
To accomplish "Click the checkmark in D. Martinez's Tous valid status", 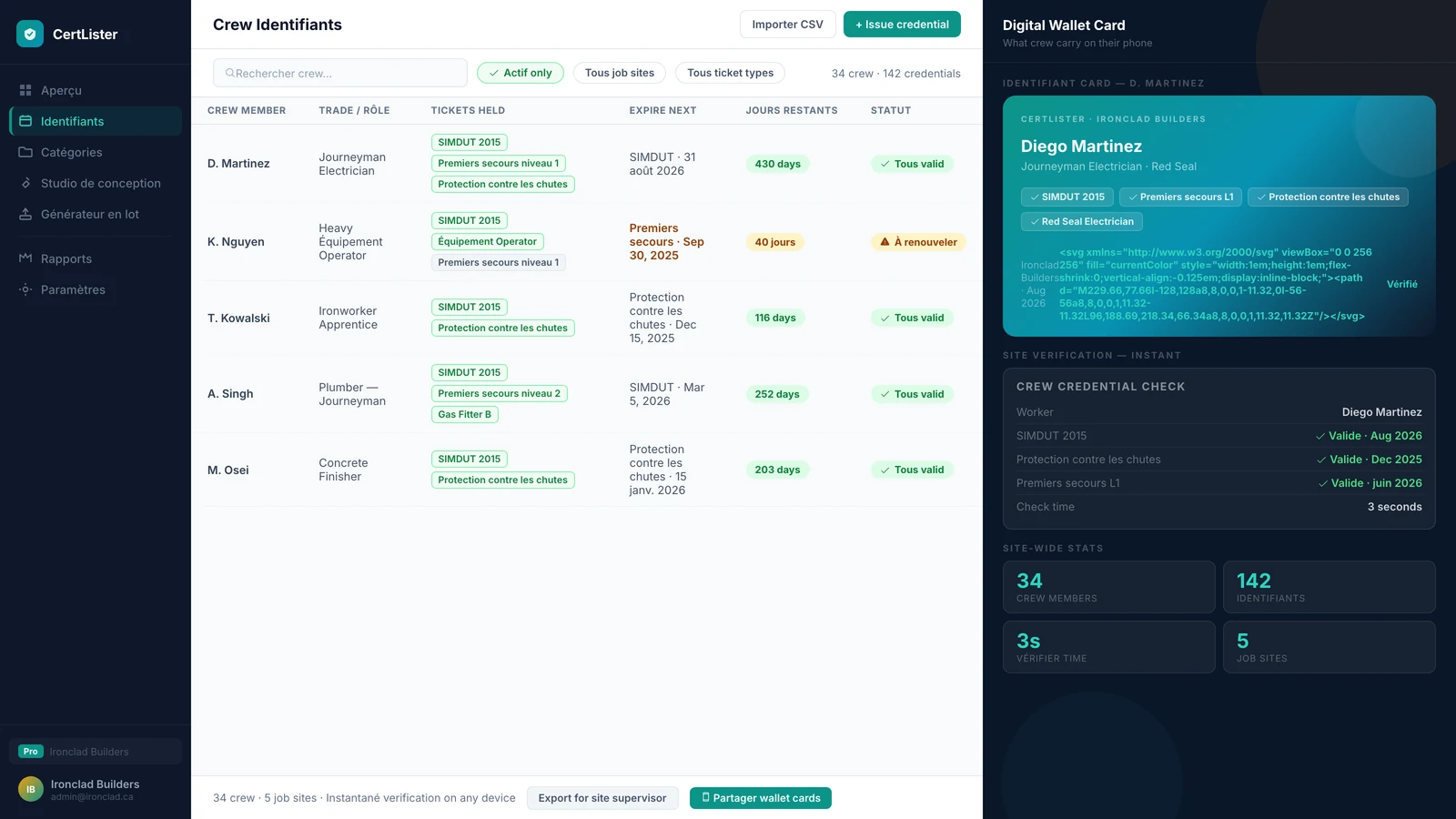I will (885, 164).
